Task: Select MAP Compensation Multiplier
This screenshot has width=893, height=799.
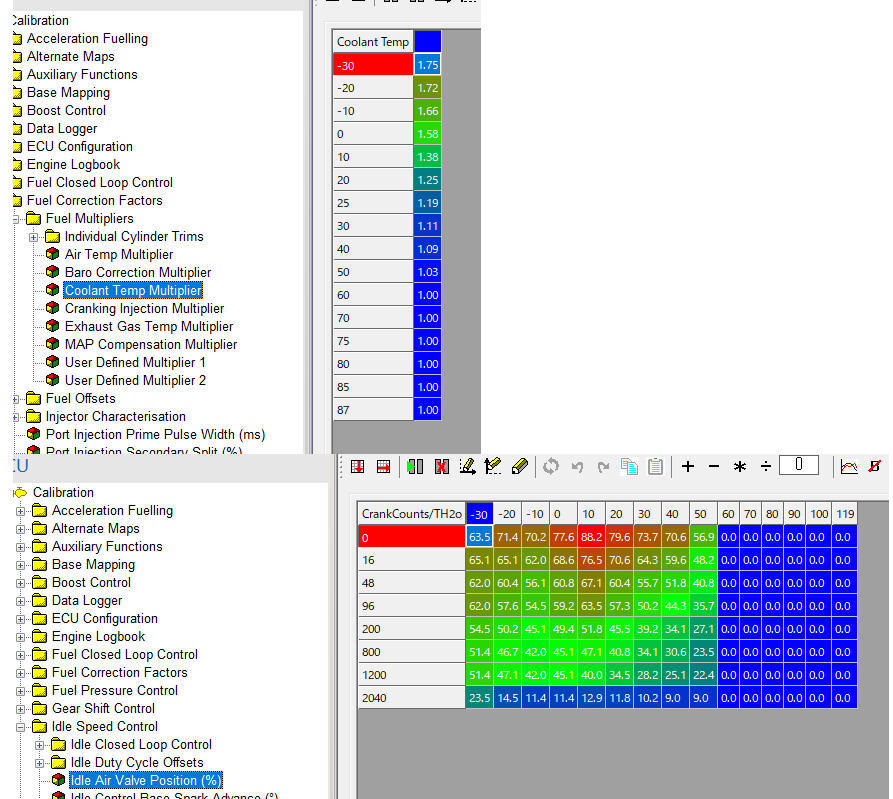Action: coord(150,345)
